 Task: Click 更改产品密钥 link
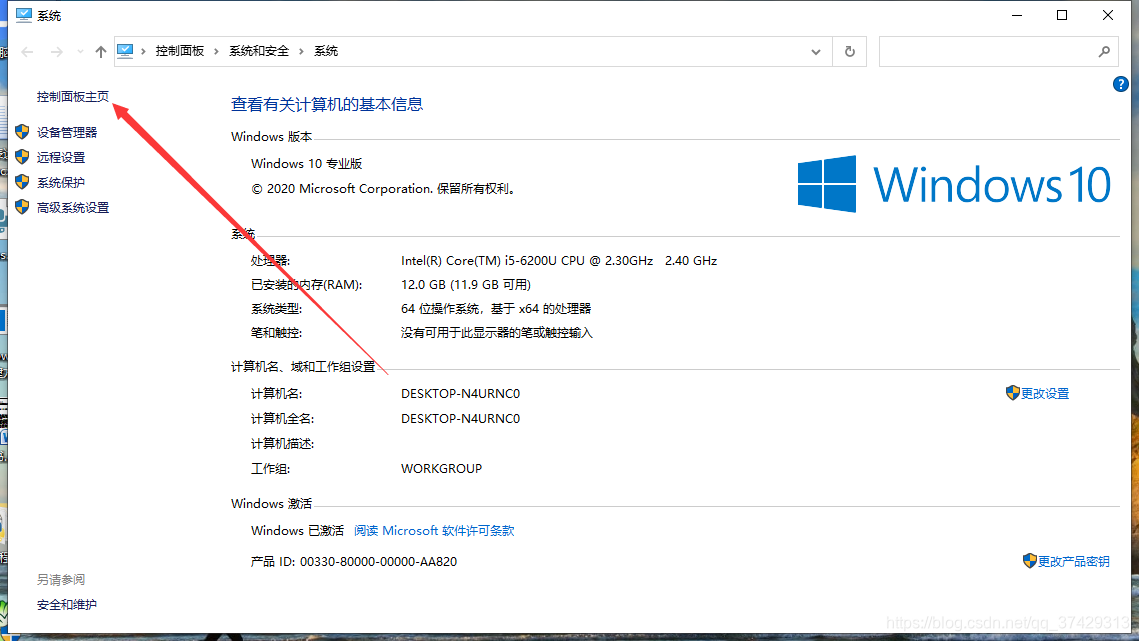(x=1073, y=562)
